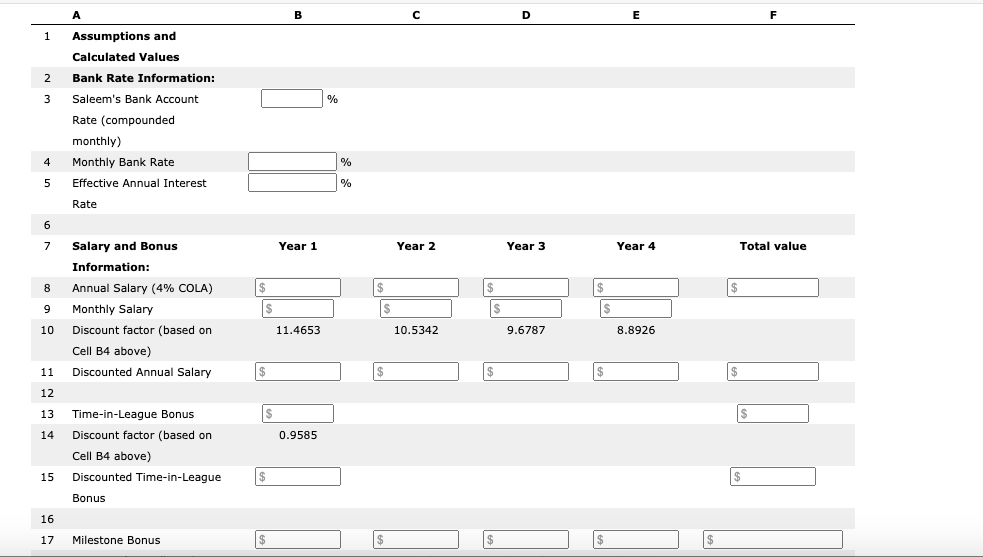Click the Year 1 column header
The image size is (983, 557).
pyautogui.click(x=298, y=246)
